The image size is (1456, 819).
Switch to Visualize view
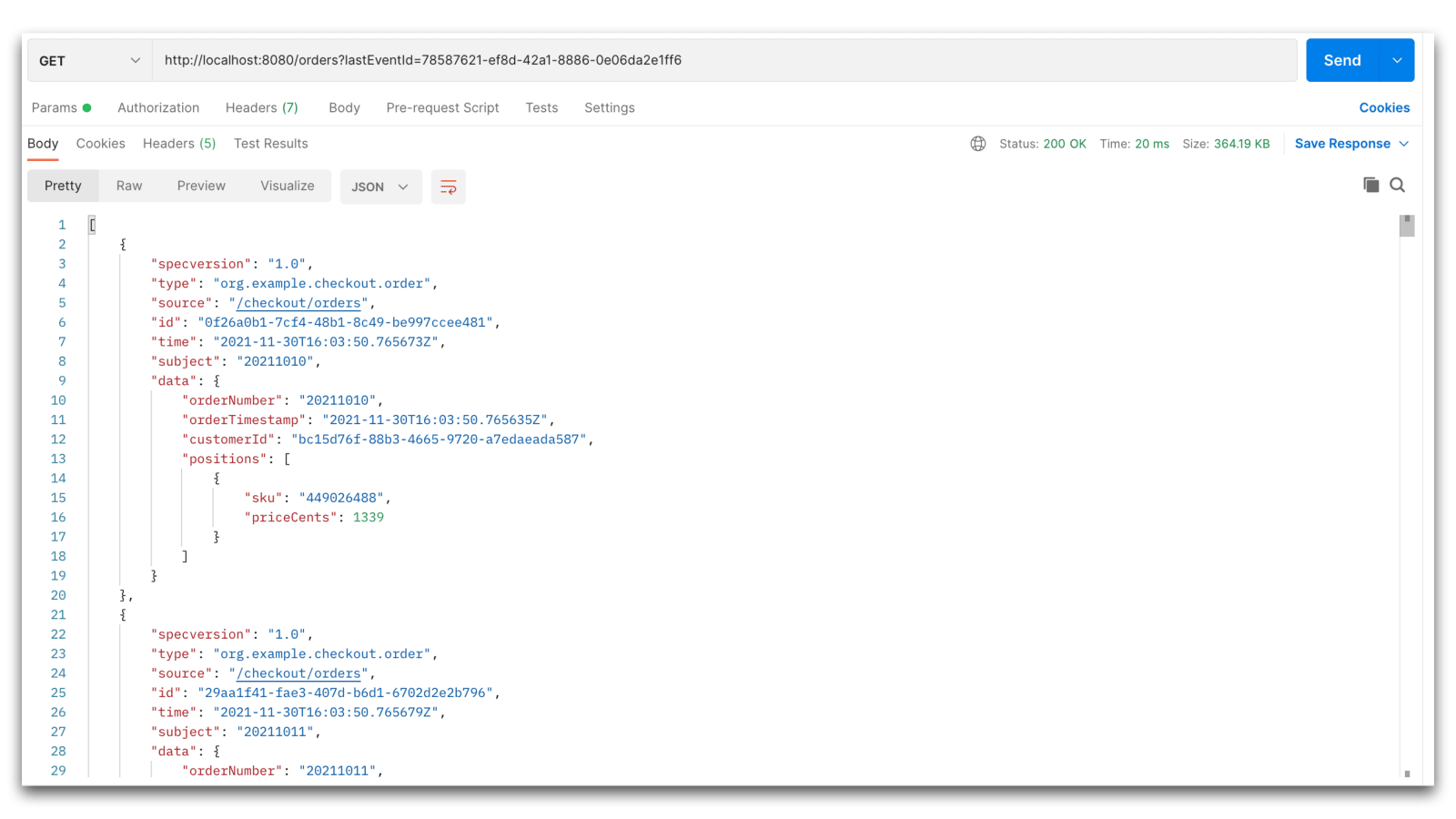(288, 186)
